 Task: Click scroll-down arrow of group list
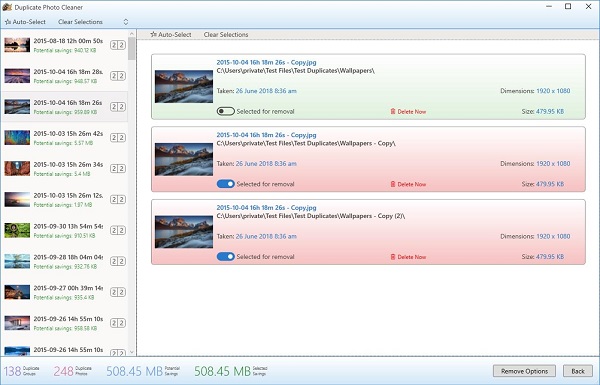(132, 352)
